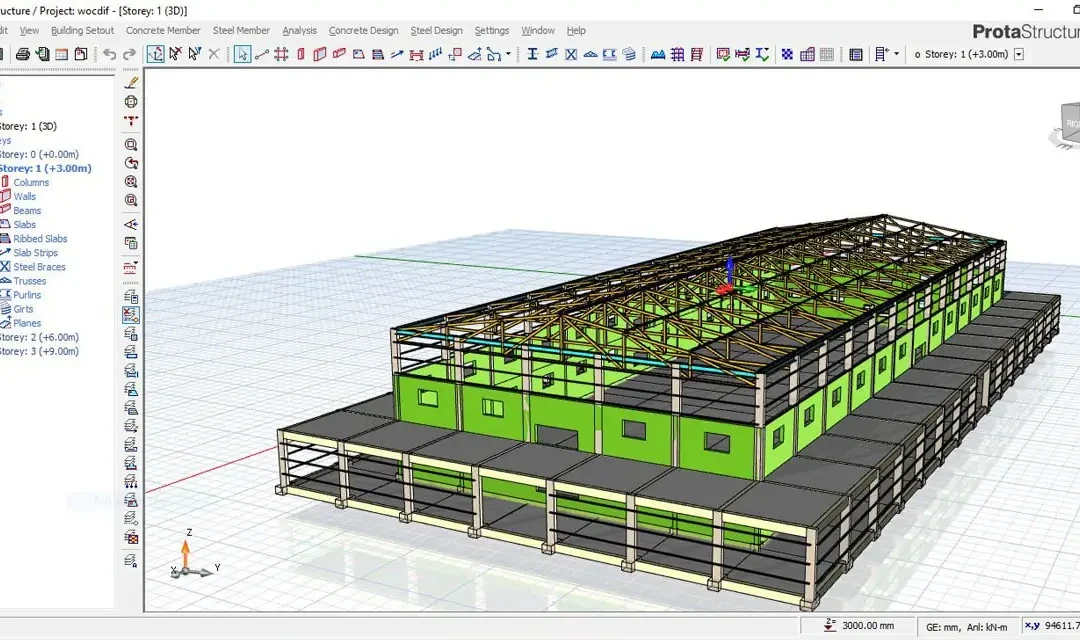Click the Redo arrow icon
Image resolution: width=1080 pixels, height=640 pixels.
click(x=129, y=54)
